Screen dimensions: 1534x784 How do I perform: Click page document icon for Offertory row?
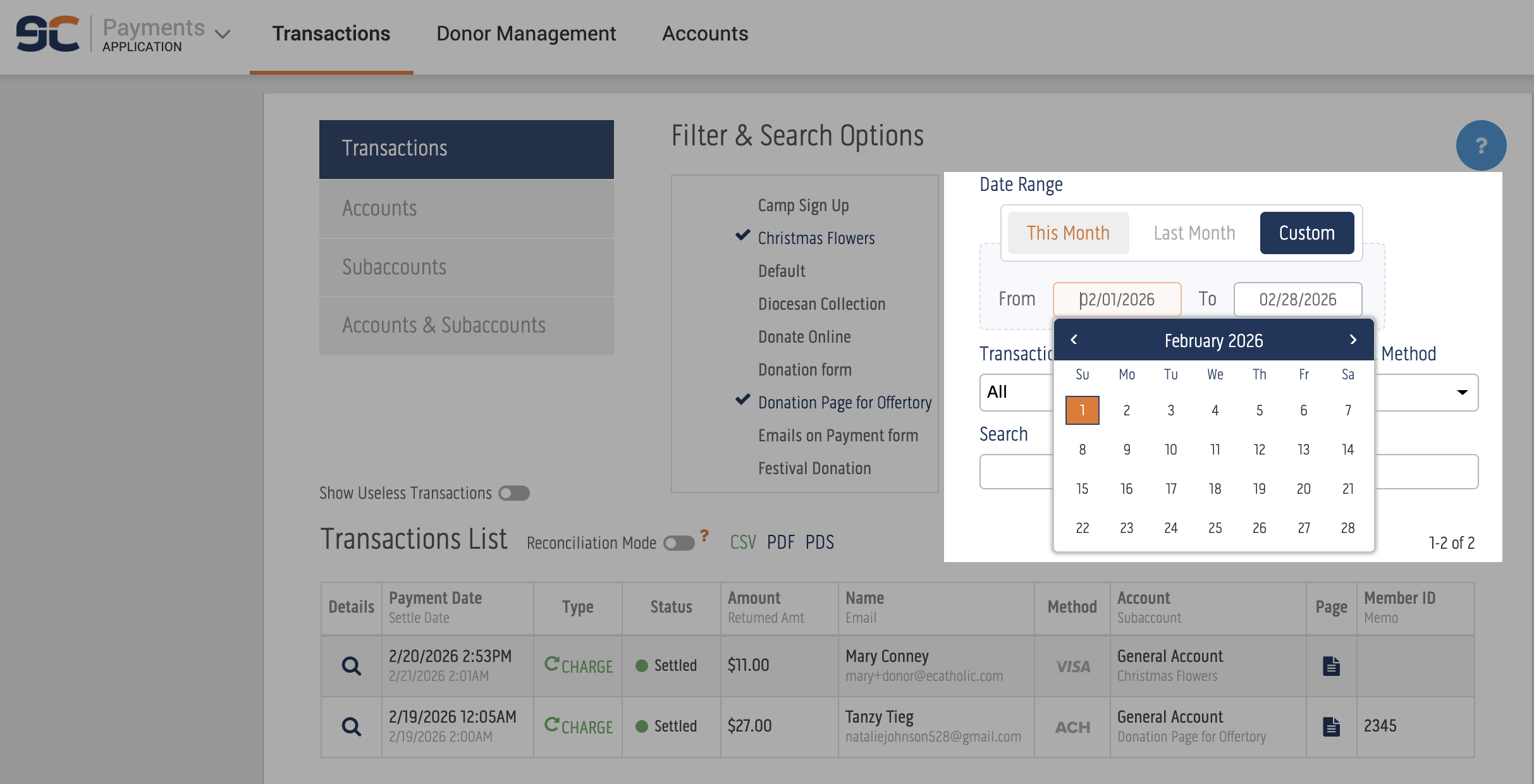[x=1331, y=726]
